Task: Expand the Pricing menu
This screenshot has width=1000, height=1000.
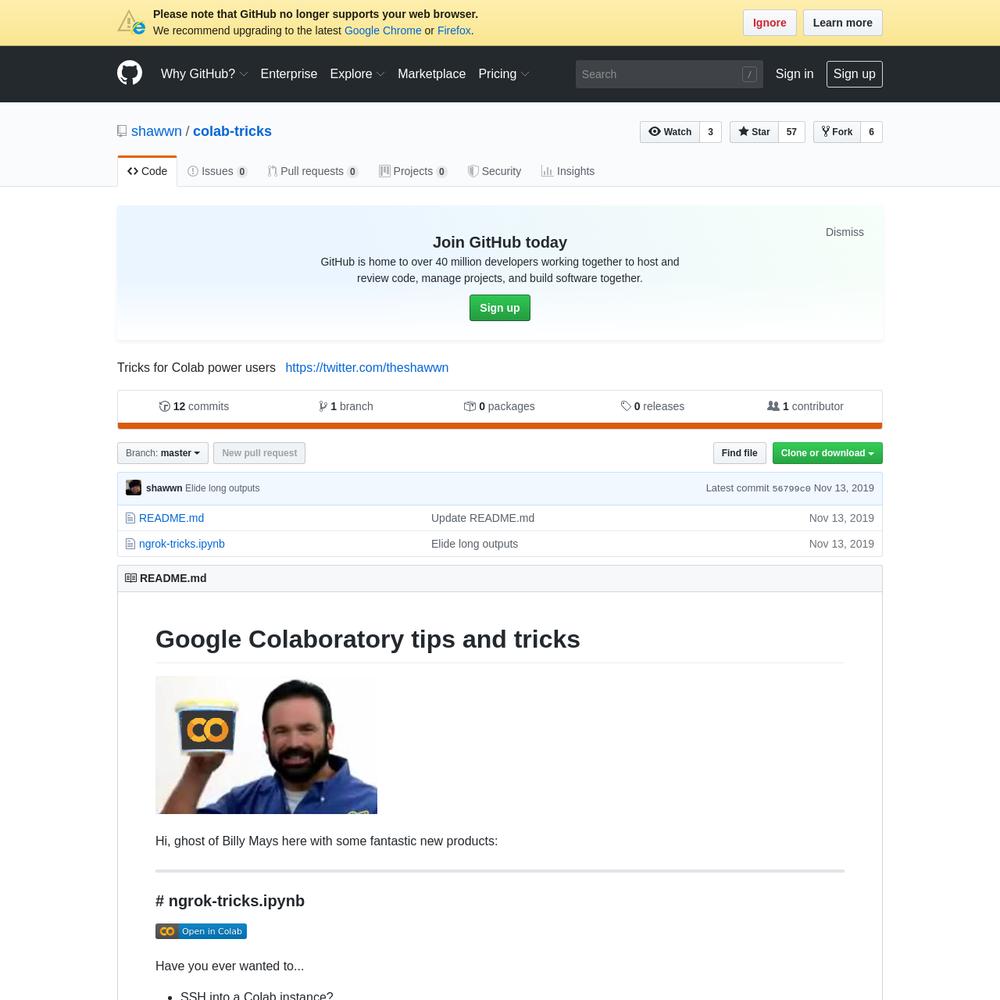Action: pos(504,74)
